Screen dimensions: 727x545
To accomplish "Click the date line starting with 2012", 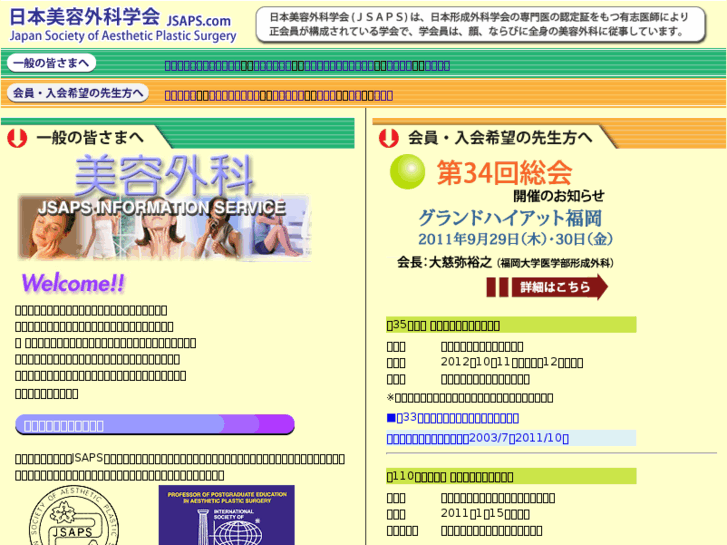I will point(512,362).
